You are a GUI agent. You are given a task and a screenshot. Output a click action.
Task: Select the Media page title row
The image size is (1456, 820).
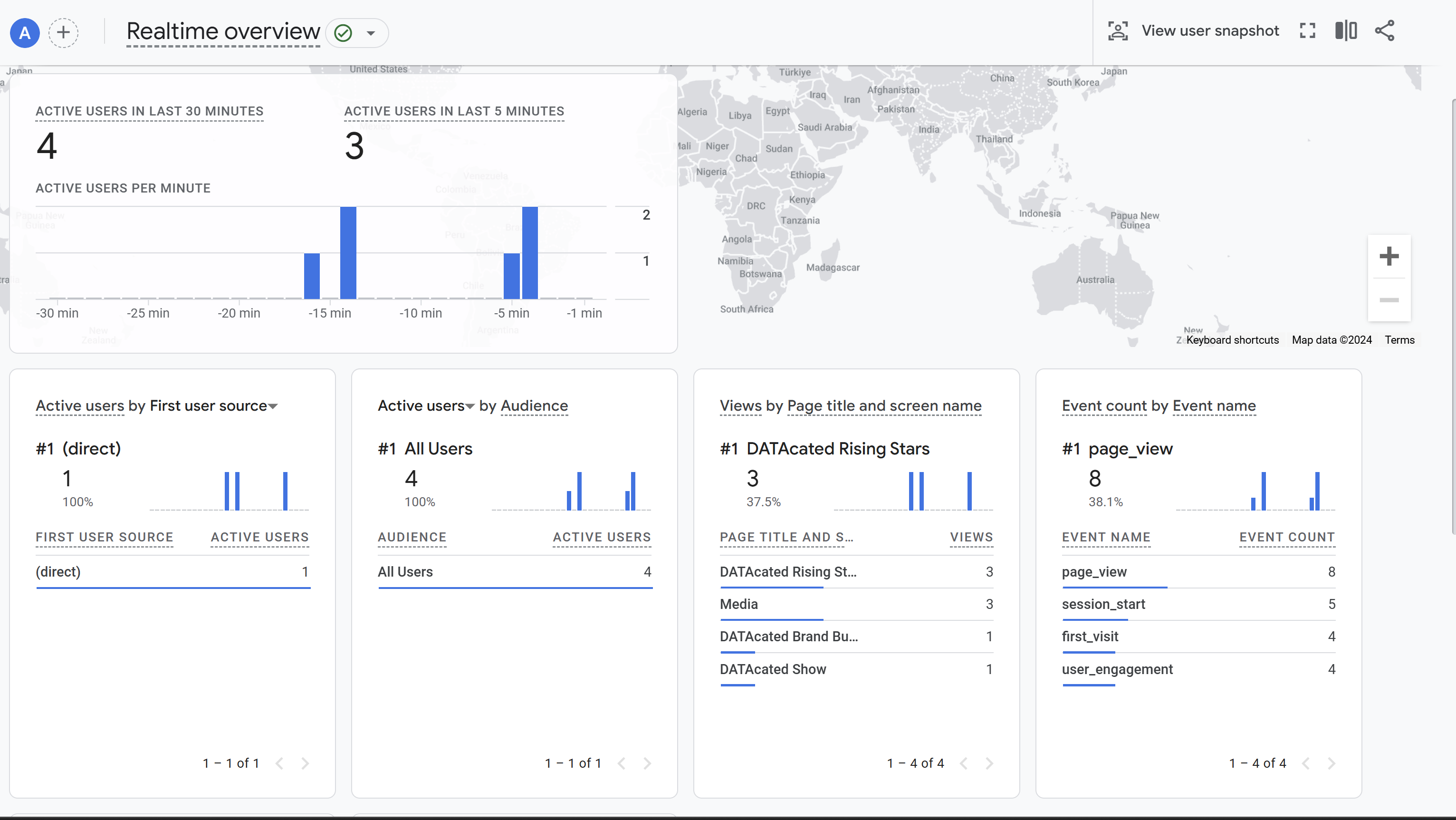[x=739, y=604]
